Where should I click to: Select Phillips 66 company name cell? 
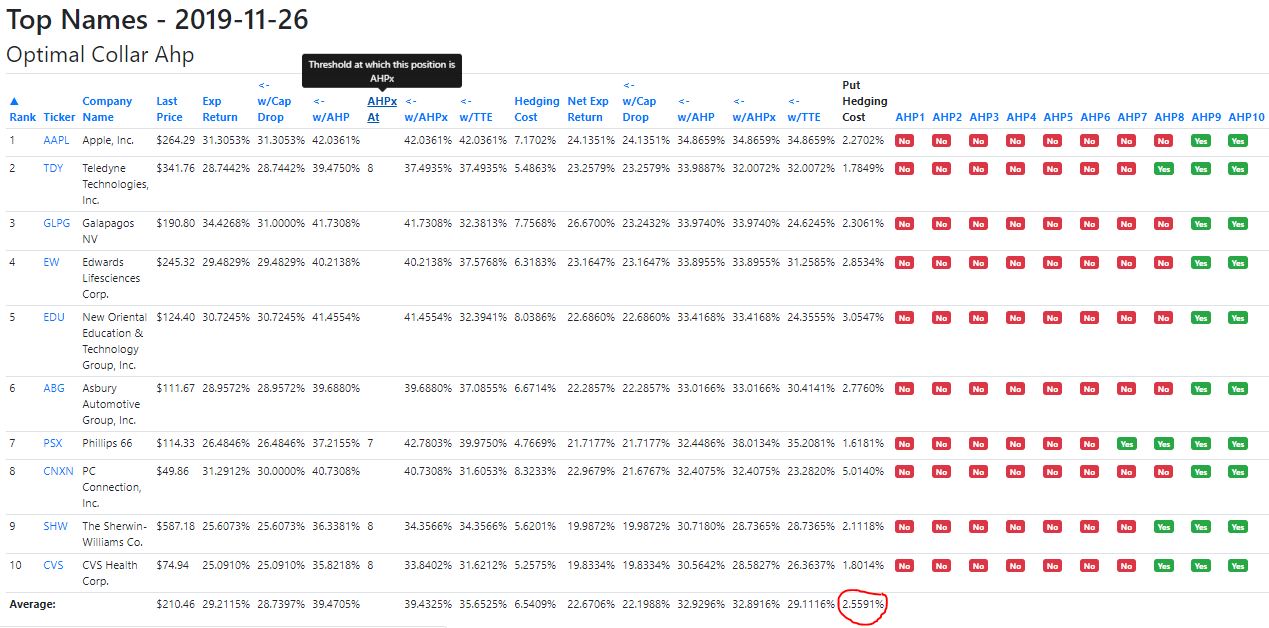click(107, 443)
